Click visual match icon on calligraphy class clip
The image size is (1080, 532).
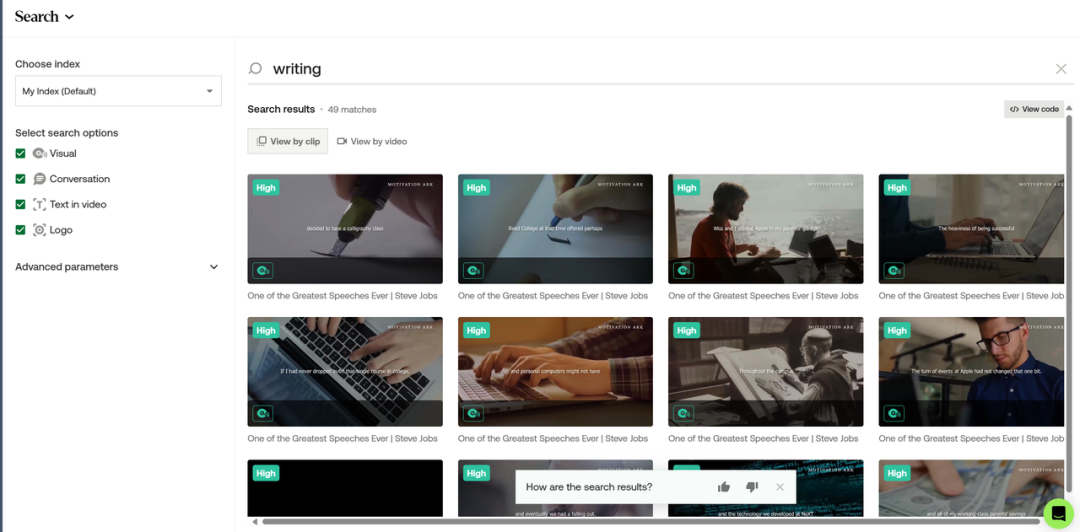[262, 271]
